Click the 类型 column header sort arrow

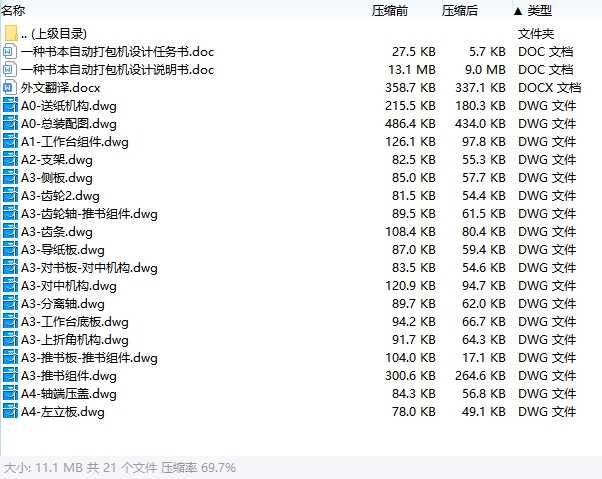tap(518, 12)
